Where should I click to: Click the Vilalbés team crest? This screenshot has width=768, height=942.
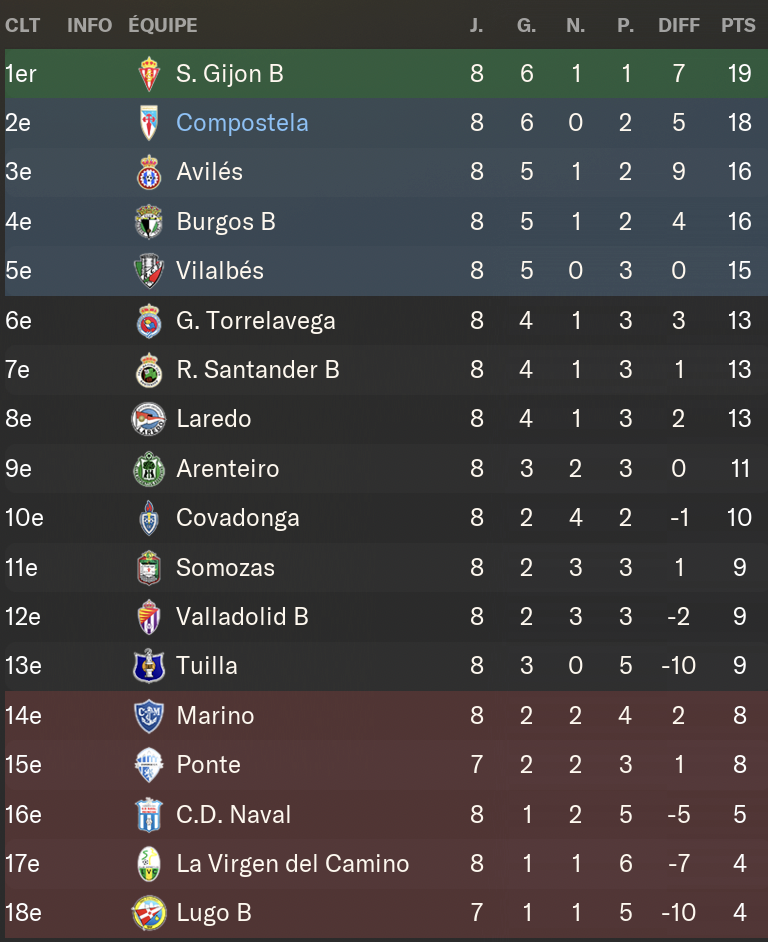[149, 271]
